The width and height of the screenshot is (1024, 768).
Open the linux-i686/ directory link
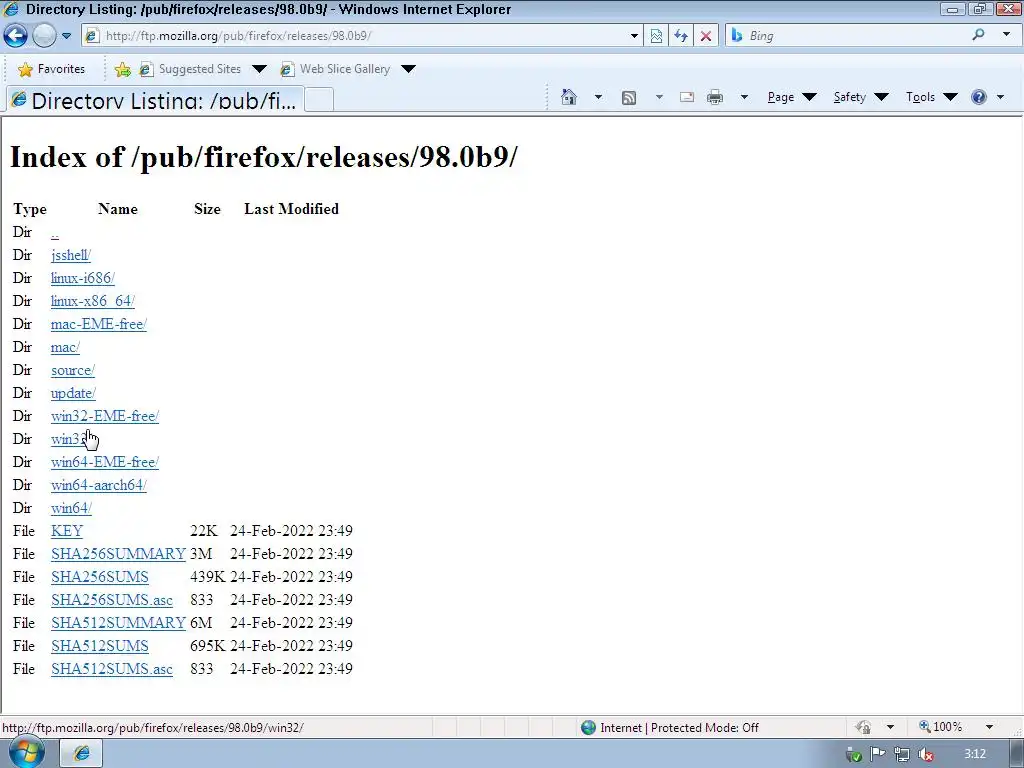tap(82, 278)
